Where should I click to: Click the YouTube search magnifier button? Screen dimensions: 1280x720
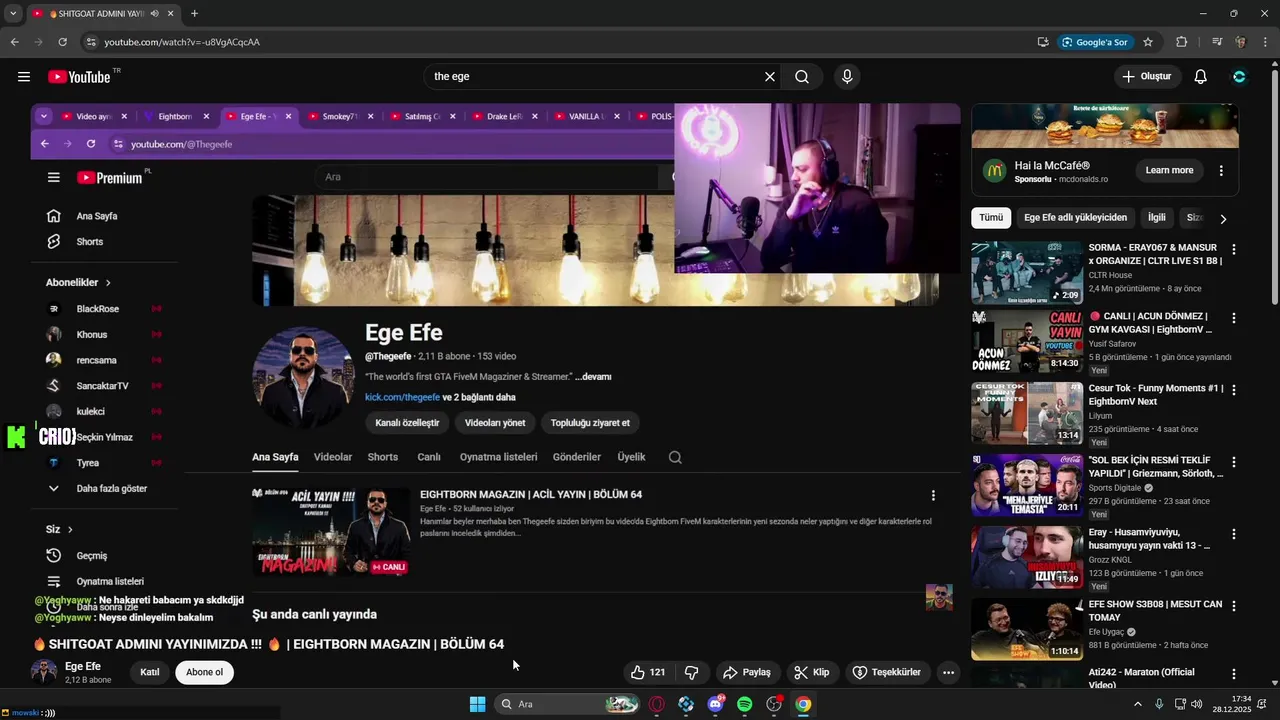[802, 77]
